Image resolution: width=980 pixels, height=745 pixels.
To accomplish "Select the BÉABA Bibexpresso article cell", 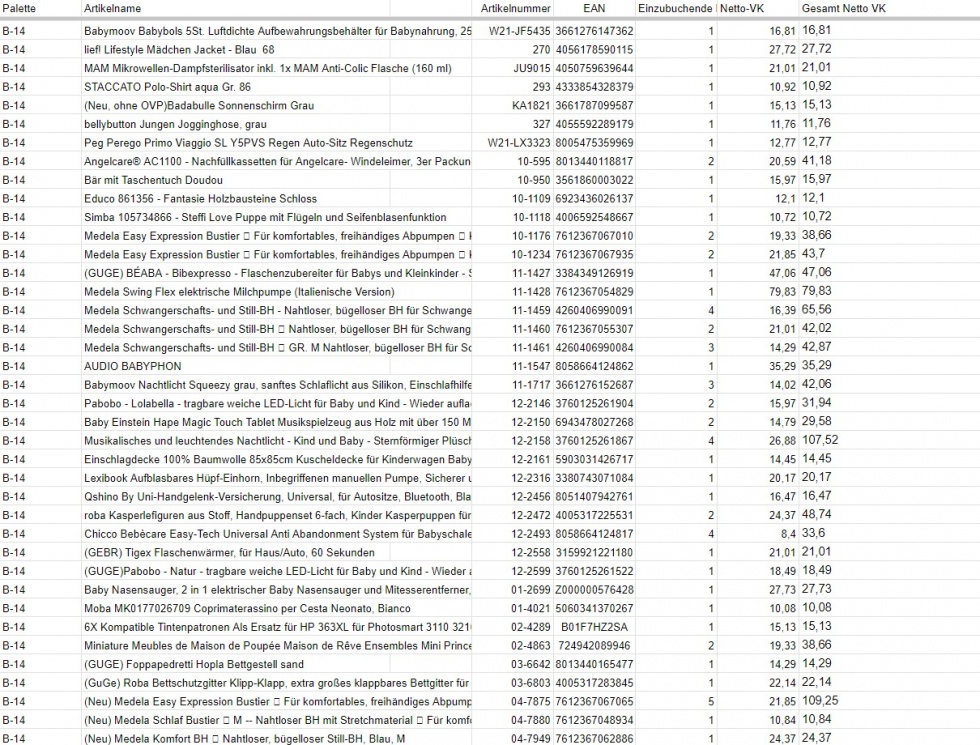I will click(x=278, y=273).
